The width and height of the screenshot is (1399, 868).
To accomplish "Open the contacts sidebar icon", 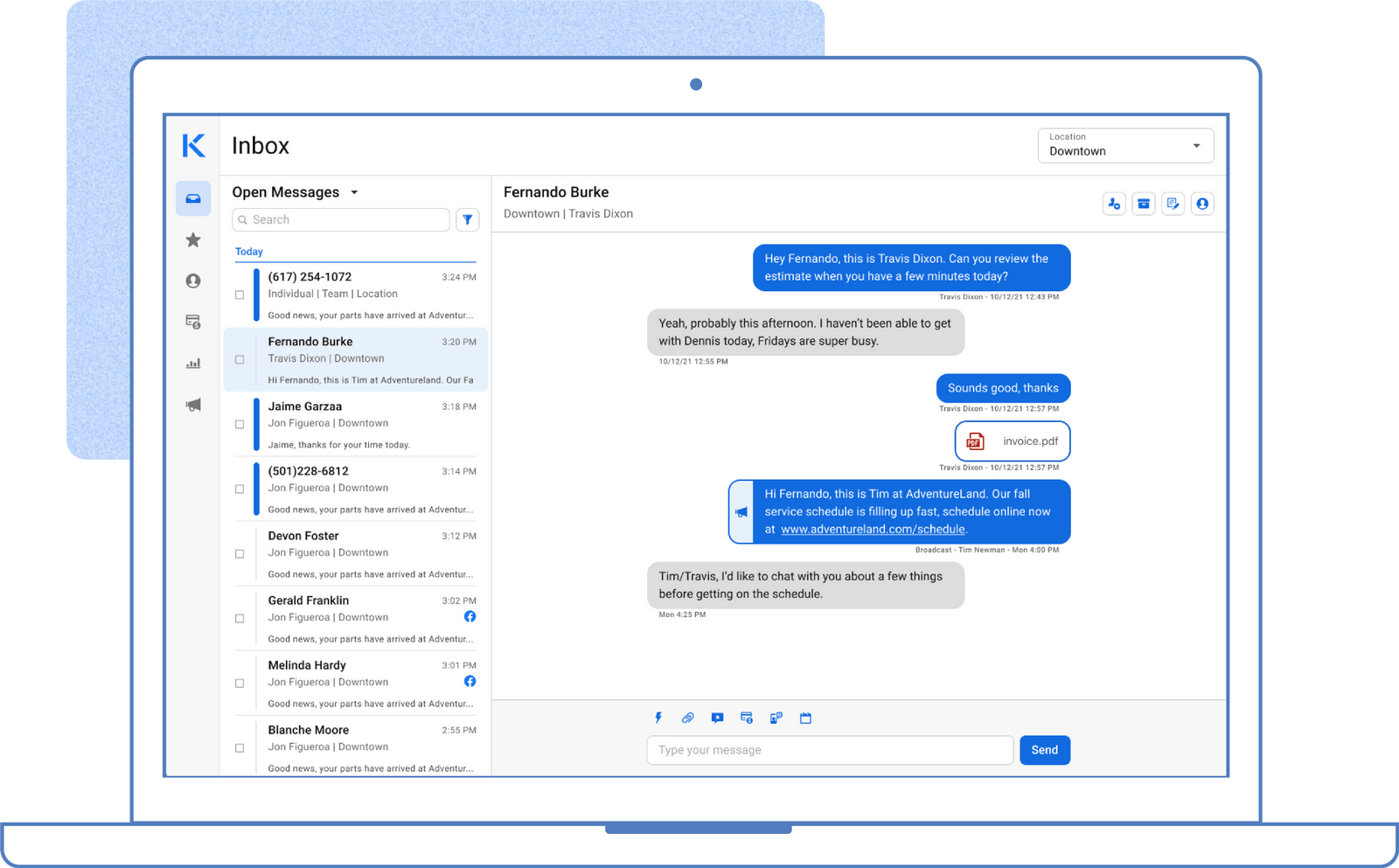I will pyautogui.click(x=193, y=281).
